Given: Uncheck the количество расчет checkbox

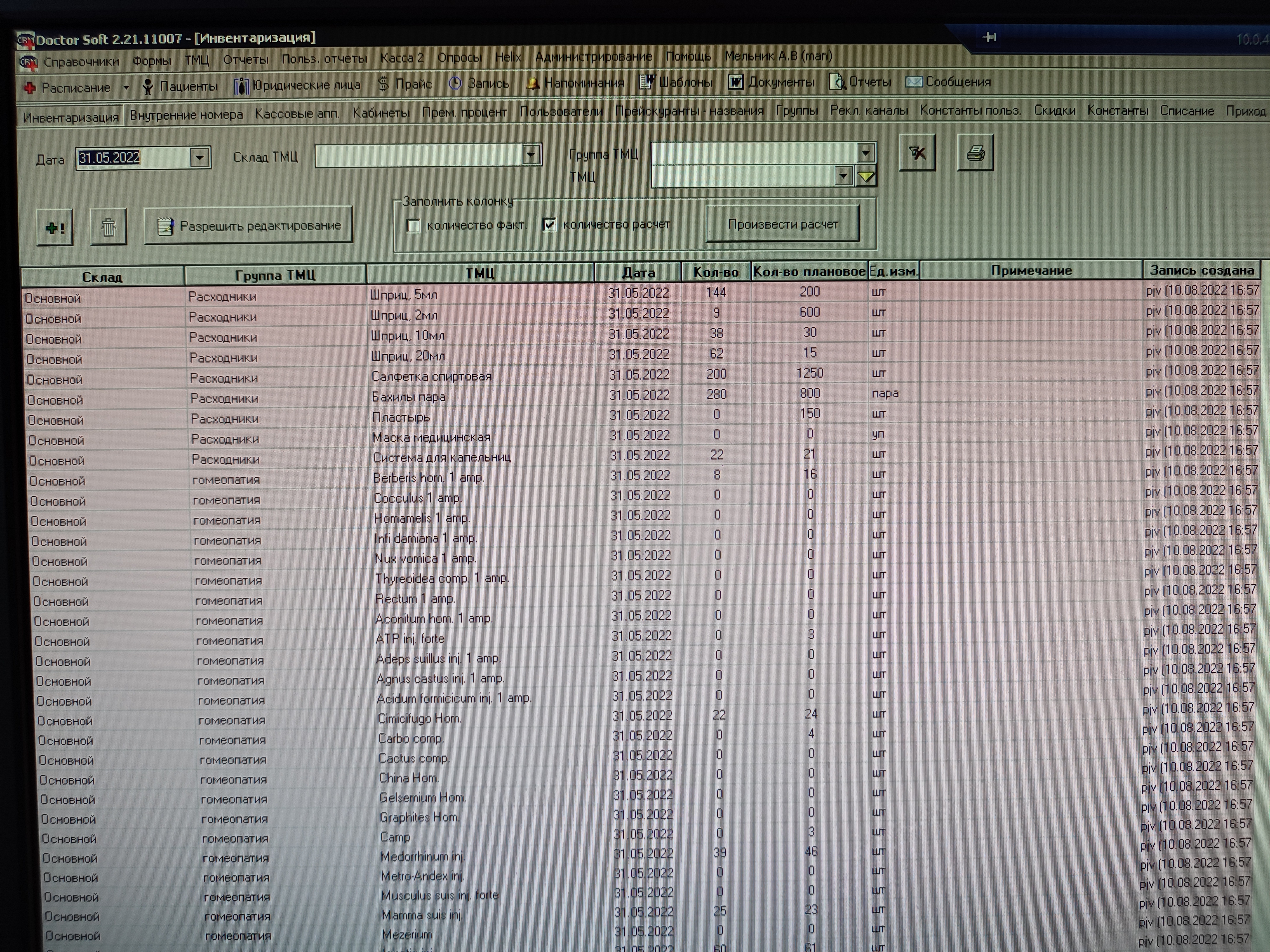Looking at the screenshot, I should 550,225.
